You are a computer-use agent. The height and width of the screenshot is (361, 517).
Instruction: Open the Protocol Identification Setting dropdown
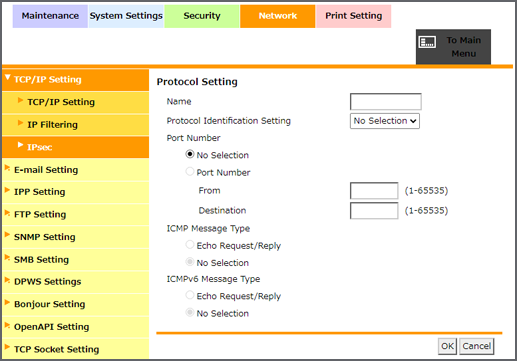coord(385,121)
